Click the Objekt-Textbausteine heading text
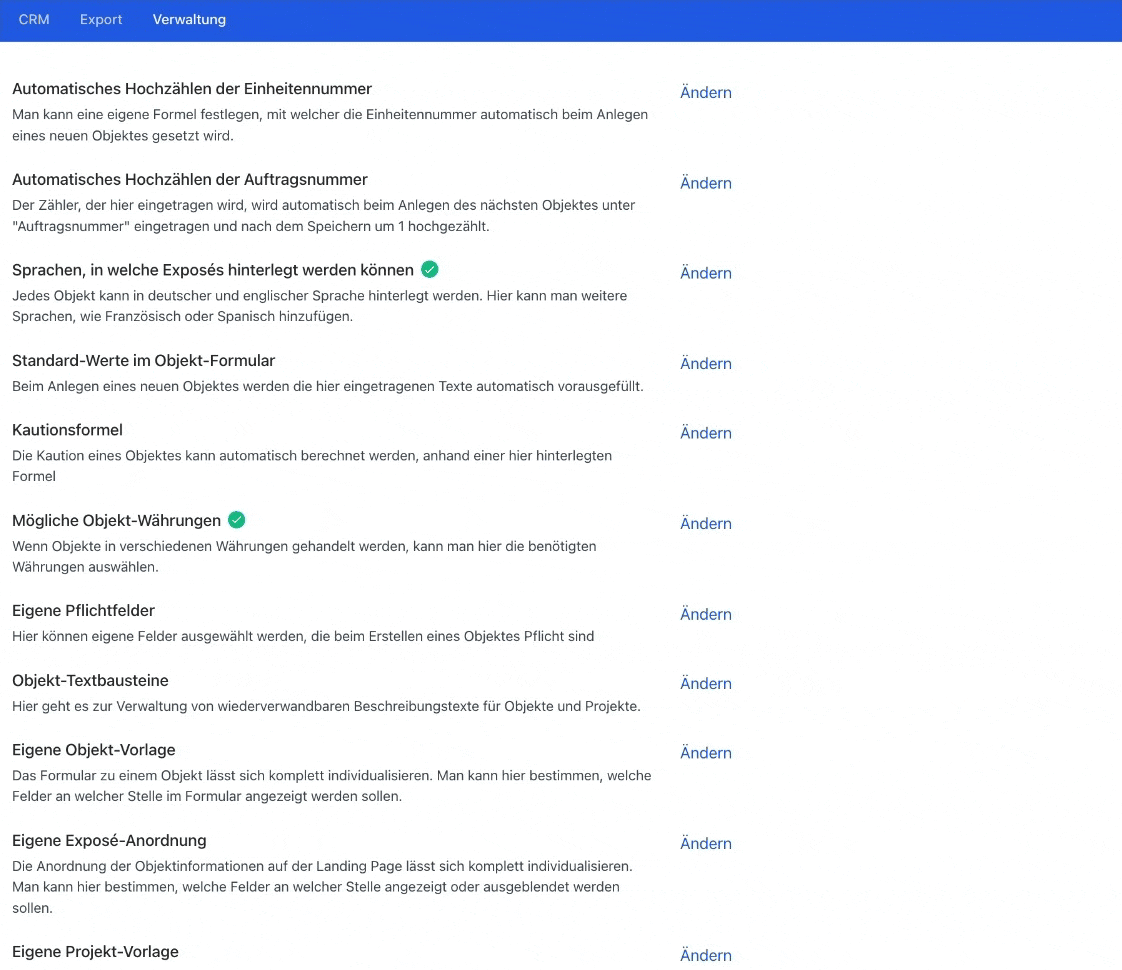Viewport: 1122px width, 970px height. pyautogui.click(x=90, y=680)
